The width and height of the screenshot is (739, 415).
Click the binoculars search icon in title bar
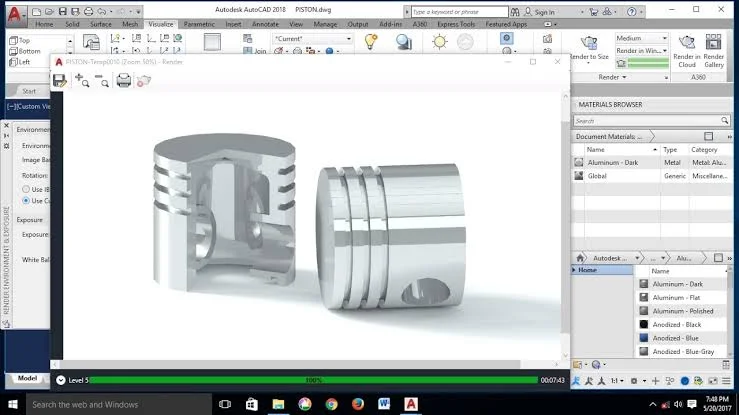(515, 12)
